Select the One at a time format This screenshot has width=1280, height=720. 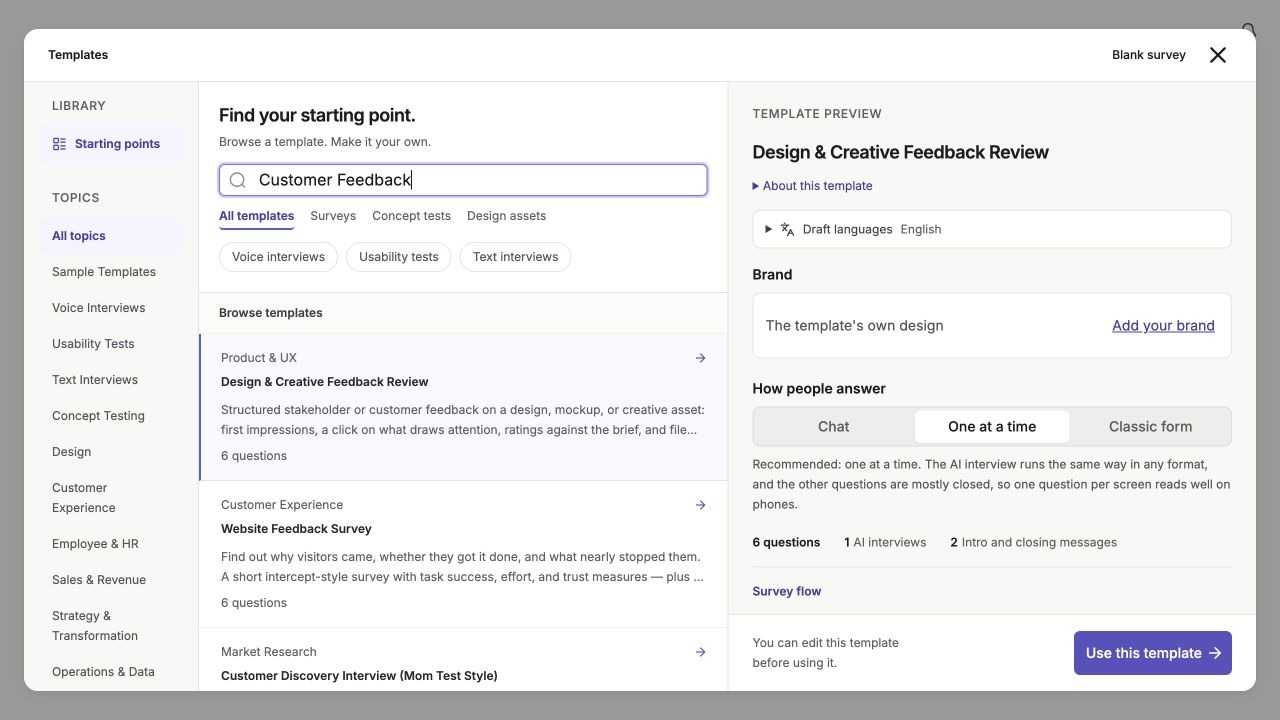point(992,427)
